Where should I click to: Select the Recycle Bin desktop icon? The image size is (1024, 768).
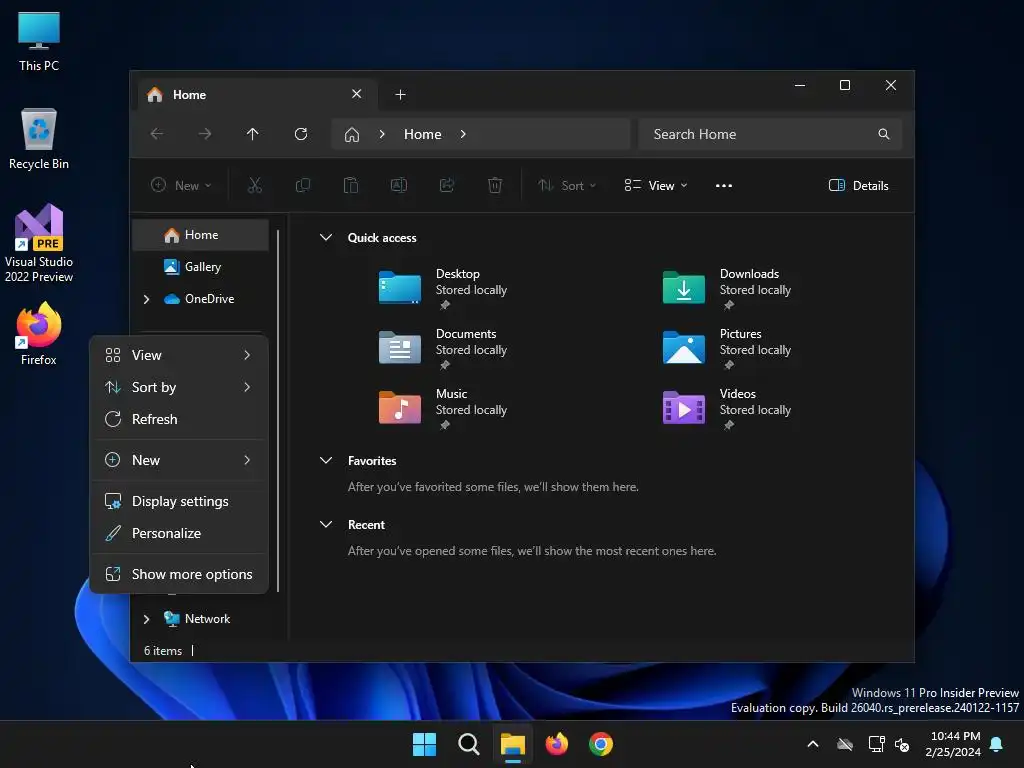39,138
